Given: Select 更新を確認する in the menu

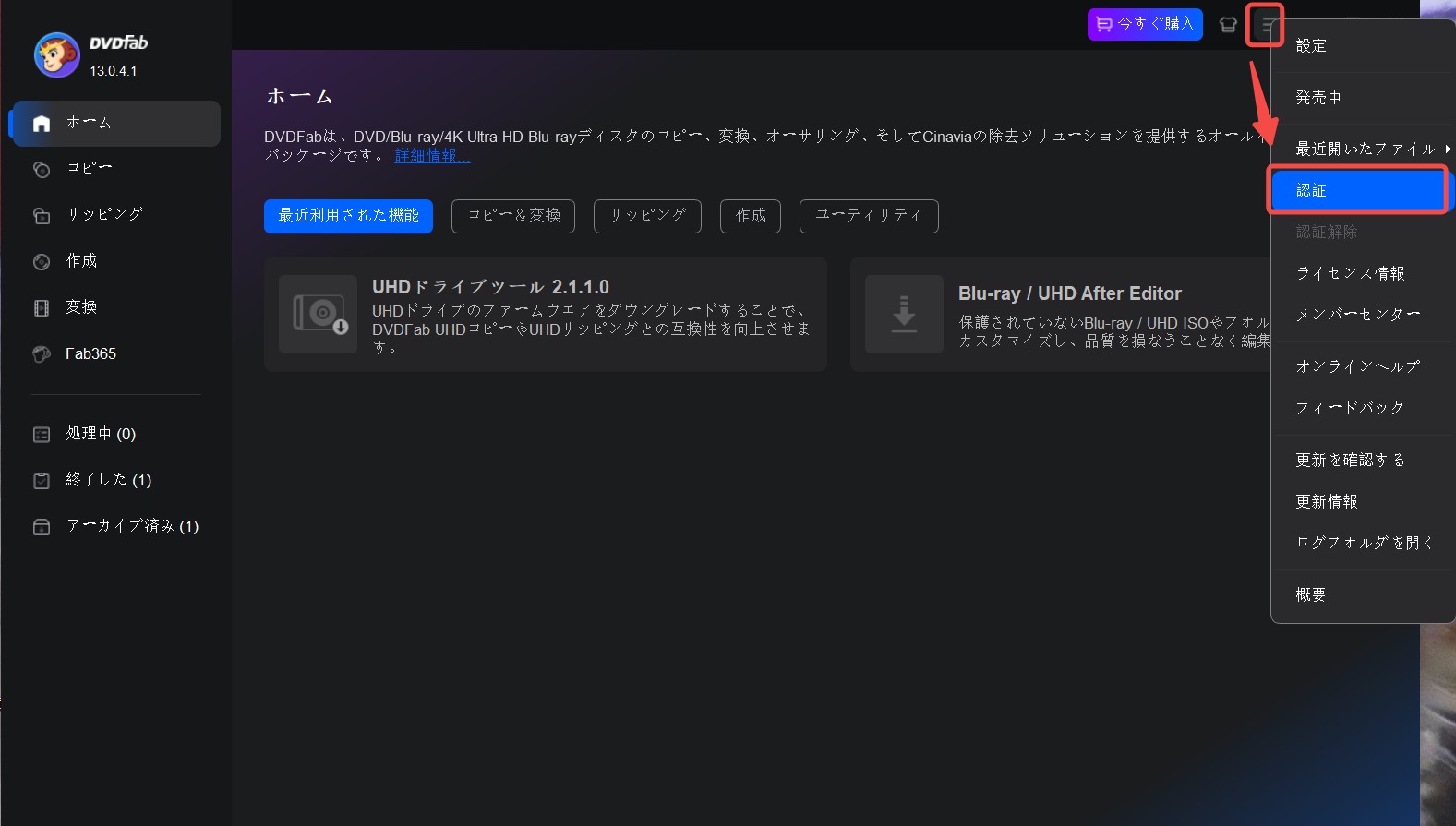Looking at the screenshot, I should [x=1363, y=460].
